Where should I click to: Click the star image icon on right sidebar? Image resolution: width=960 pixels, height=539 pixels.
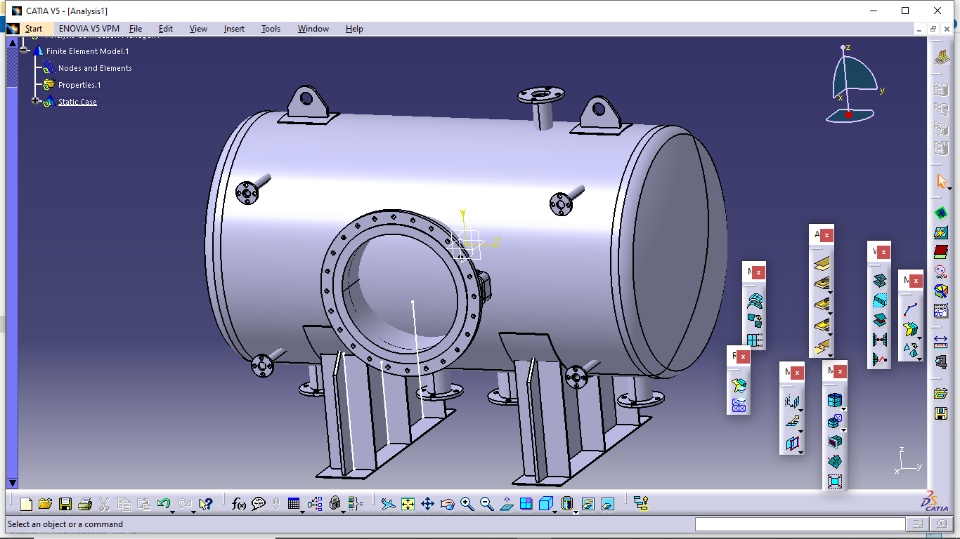[x=941, y=233]
